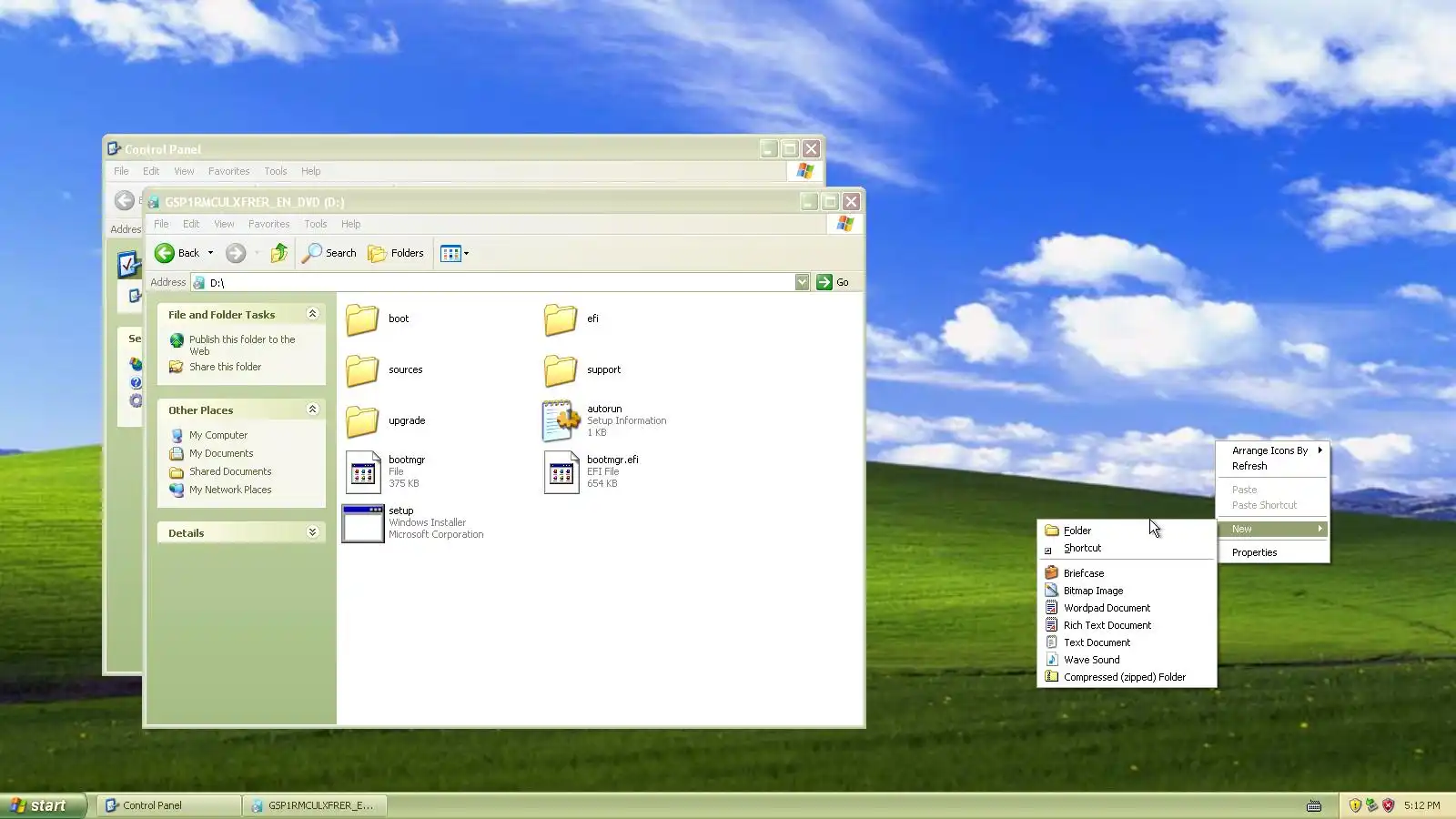The height and width of the screenshot is (819, 1456).
Task: Select the setup installer icon
Action: 363,523
